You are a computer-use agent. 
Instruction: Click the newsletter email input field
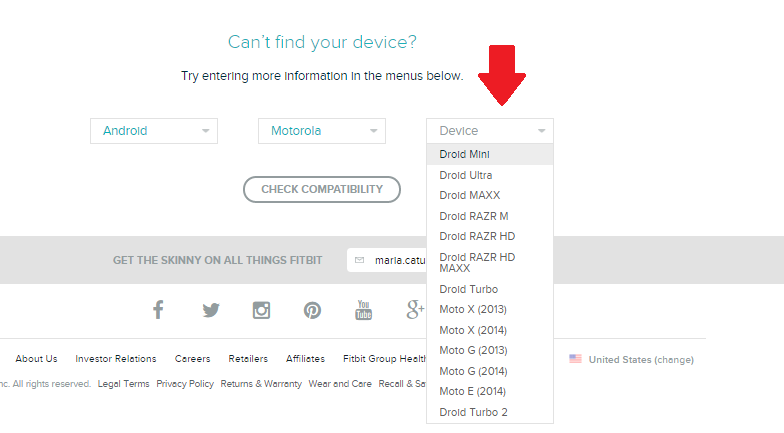click(387, 260)
